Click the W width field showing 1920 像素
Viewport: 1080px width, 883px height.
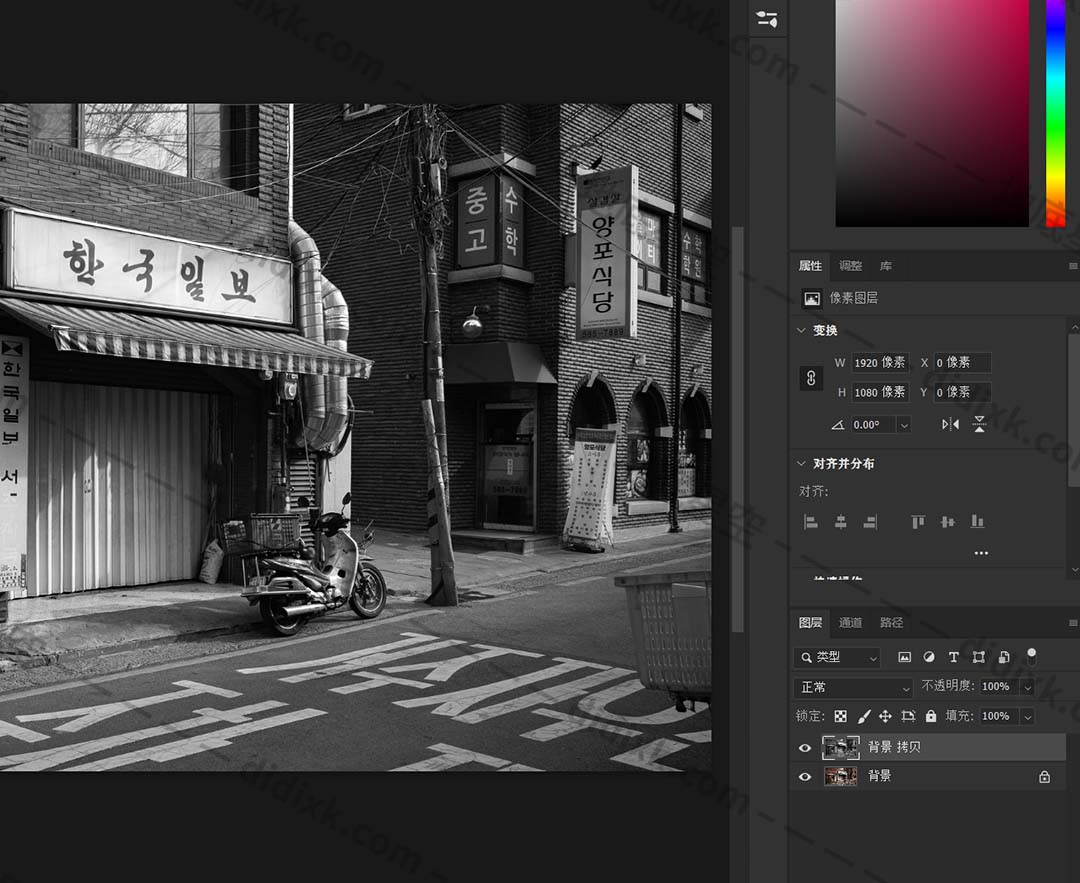click(x=880, y=362)
